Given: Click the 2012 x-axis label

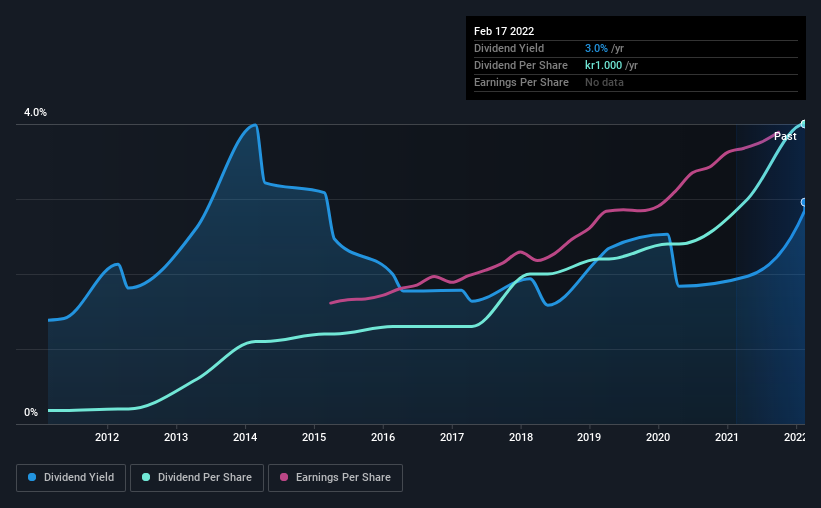Looking at the screenshot, I should click(107, 437).
